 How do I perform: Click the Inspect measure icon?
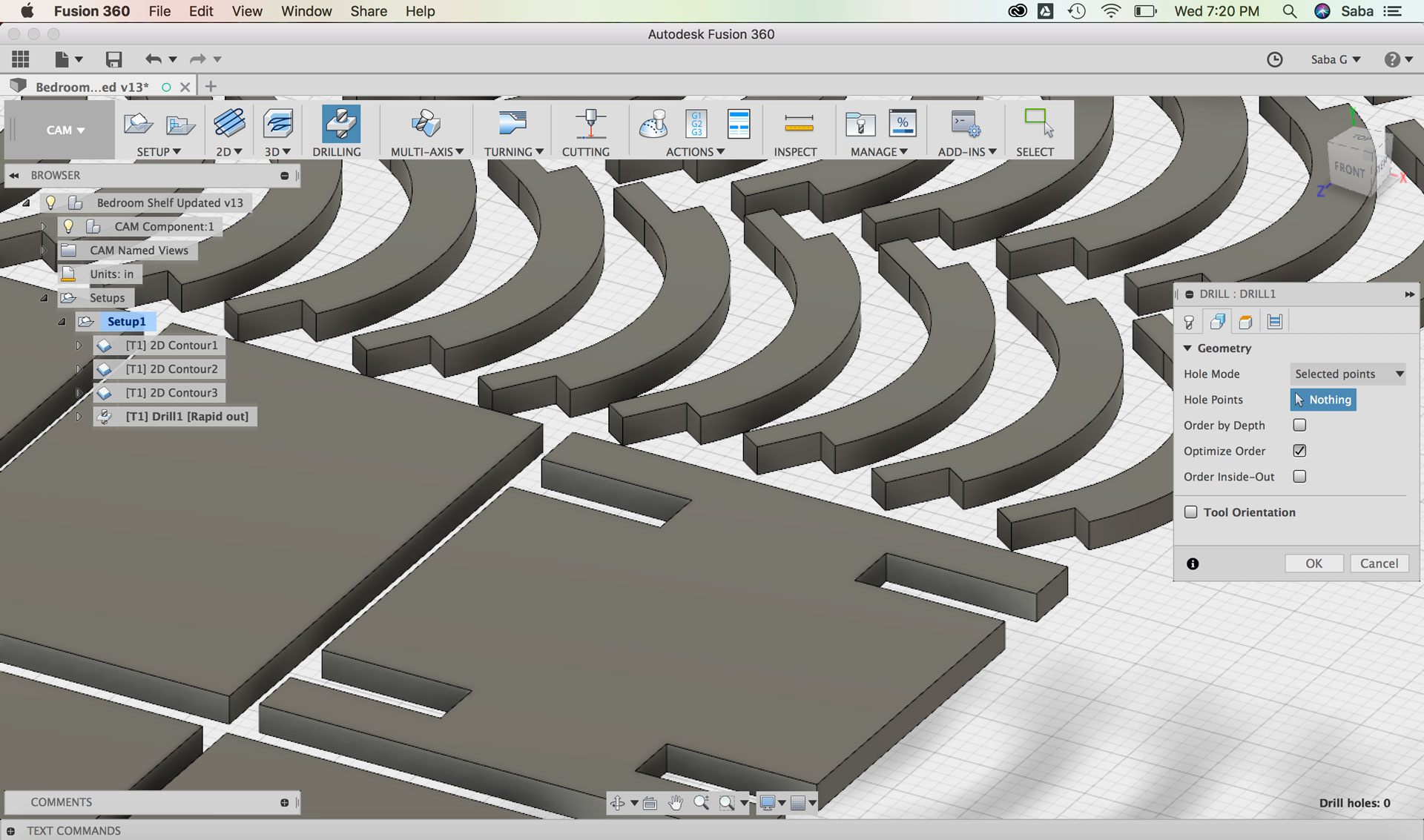click(798, 124)
